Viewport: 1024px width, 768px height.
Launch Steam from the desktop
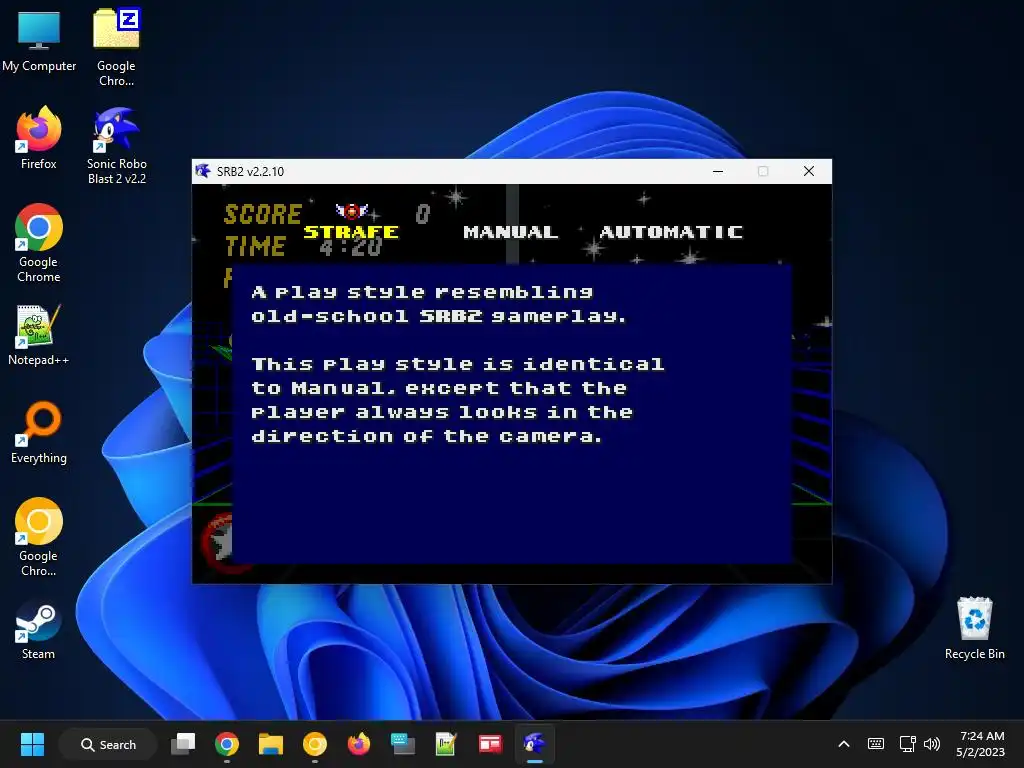(39, 630)
